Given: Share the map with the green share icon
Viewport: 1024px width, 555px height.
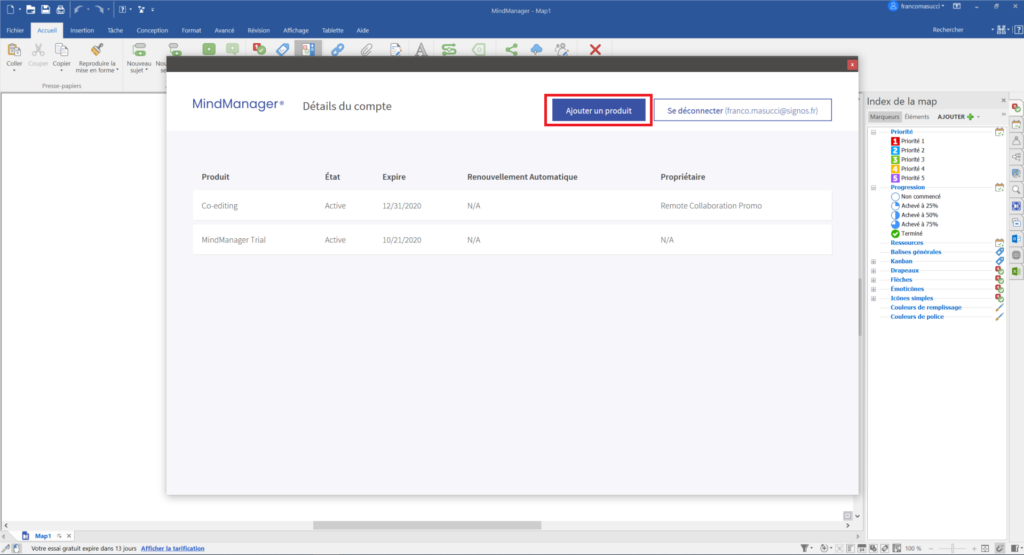Looking at the screenshot, I should click(x=511, y=50).
